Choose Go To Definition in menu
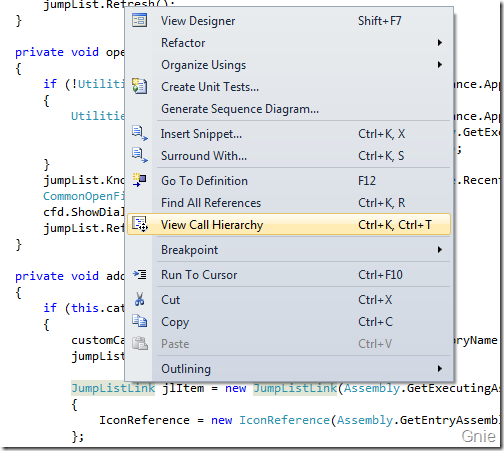Viewport: 504px width, 451px height. click(x=289, y=181)
